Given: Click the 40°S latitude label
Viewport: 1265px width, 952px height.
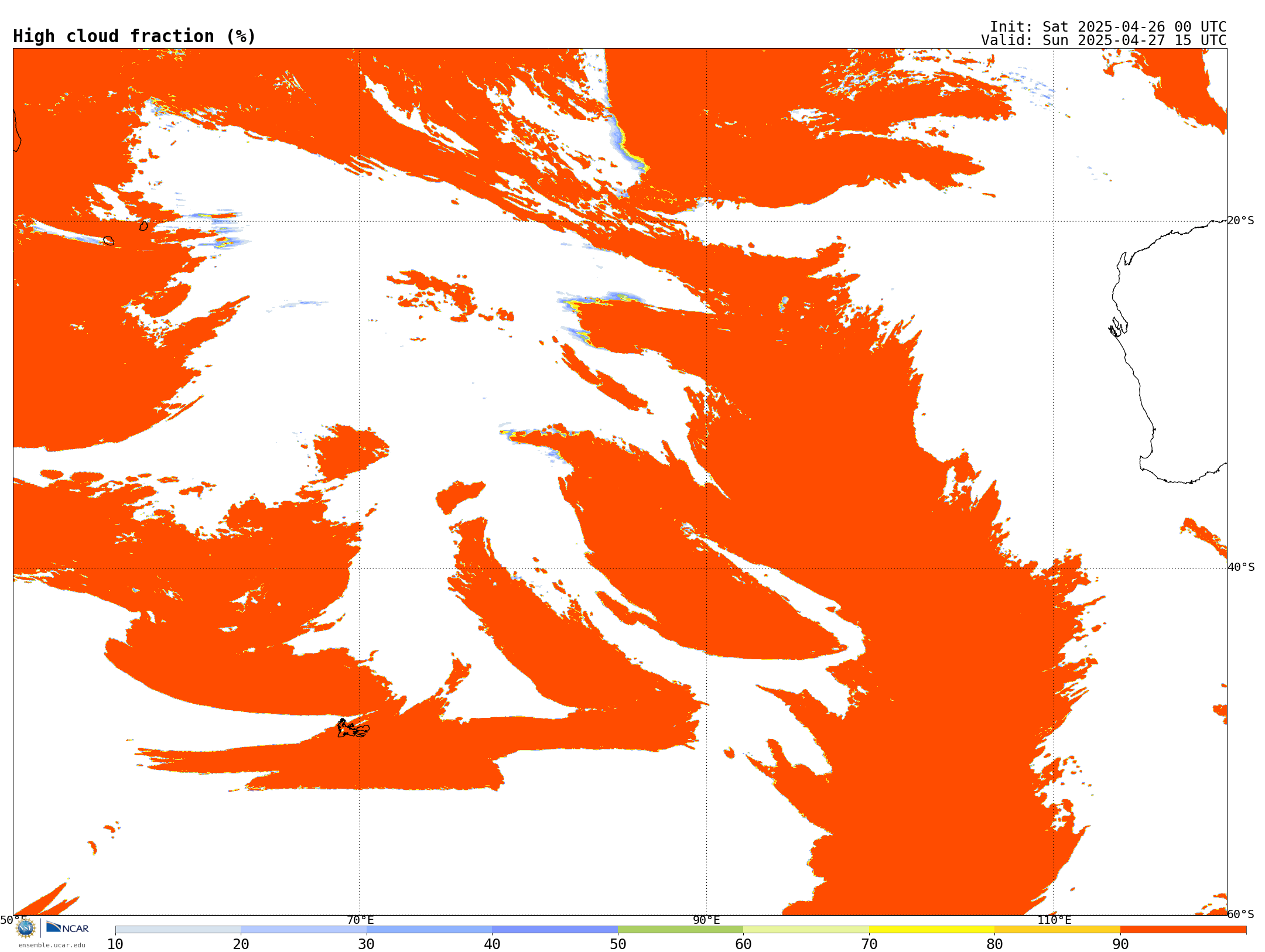Looking at the screenshot, I should tap(1241, 567).
